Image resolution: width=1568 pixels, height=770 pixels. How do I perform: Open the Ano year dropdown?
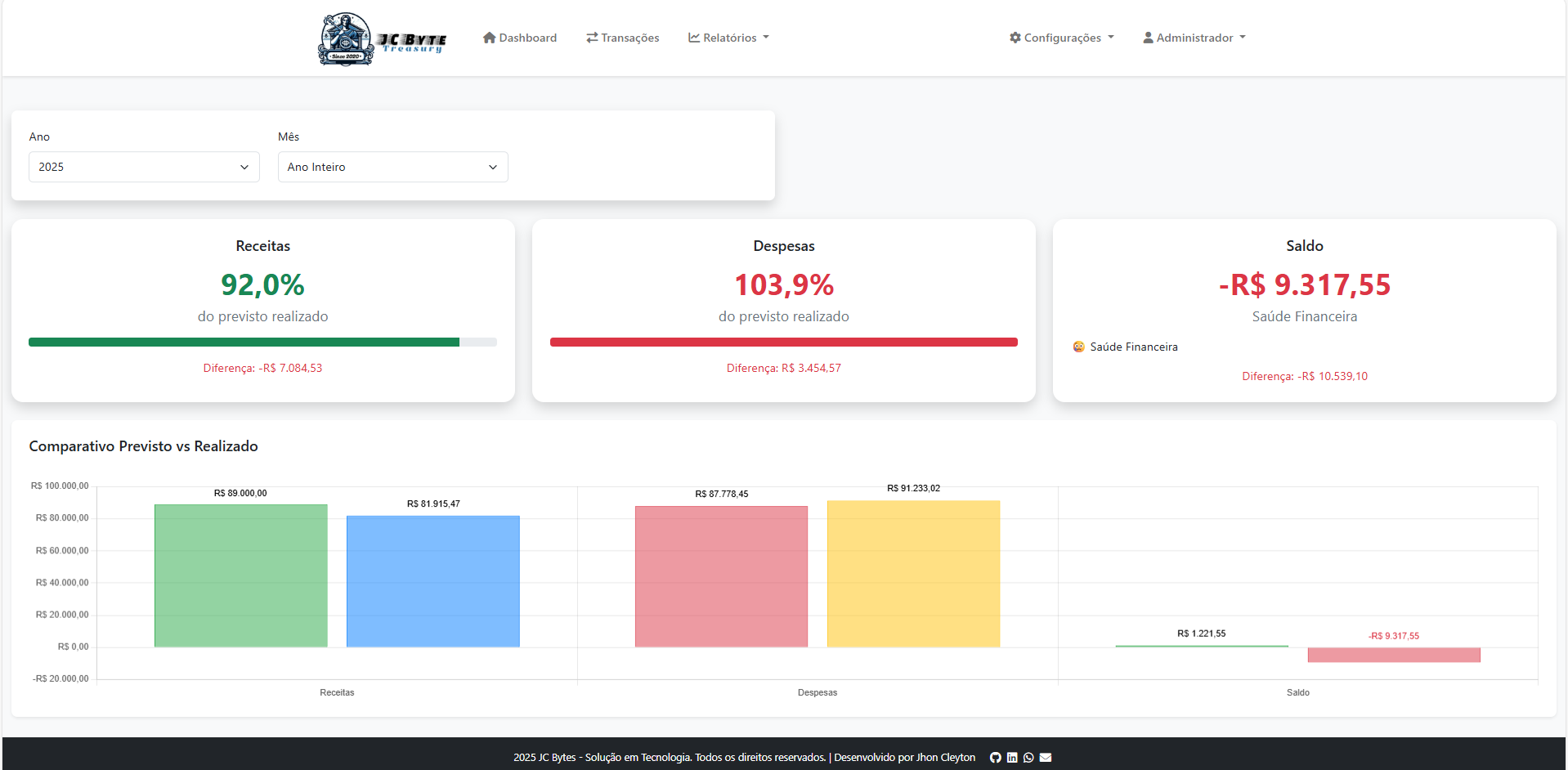click(144, 167)
